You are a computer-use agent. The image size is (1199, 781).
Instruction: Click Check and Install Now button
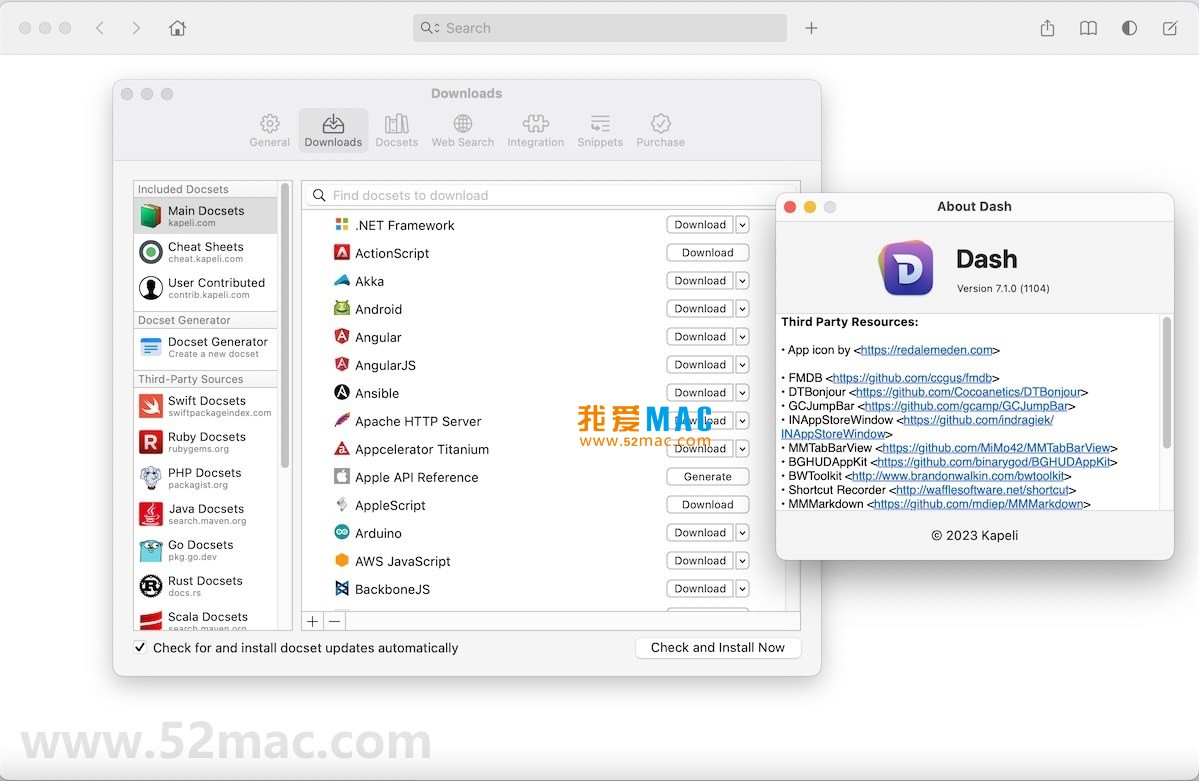click(x=718, y=648)
